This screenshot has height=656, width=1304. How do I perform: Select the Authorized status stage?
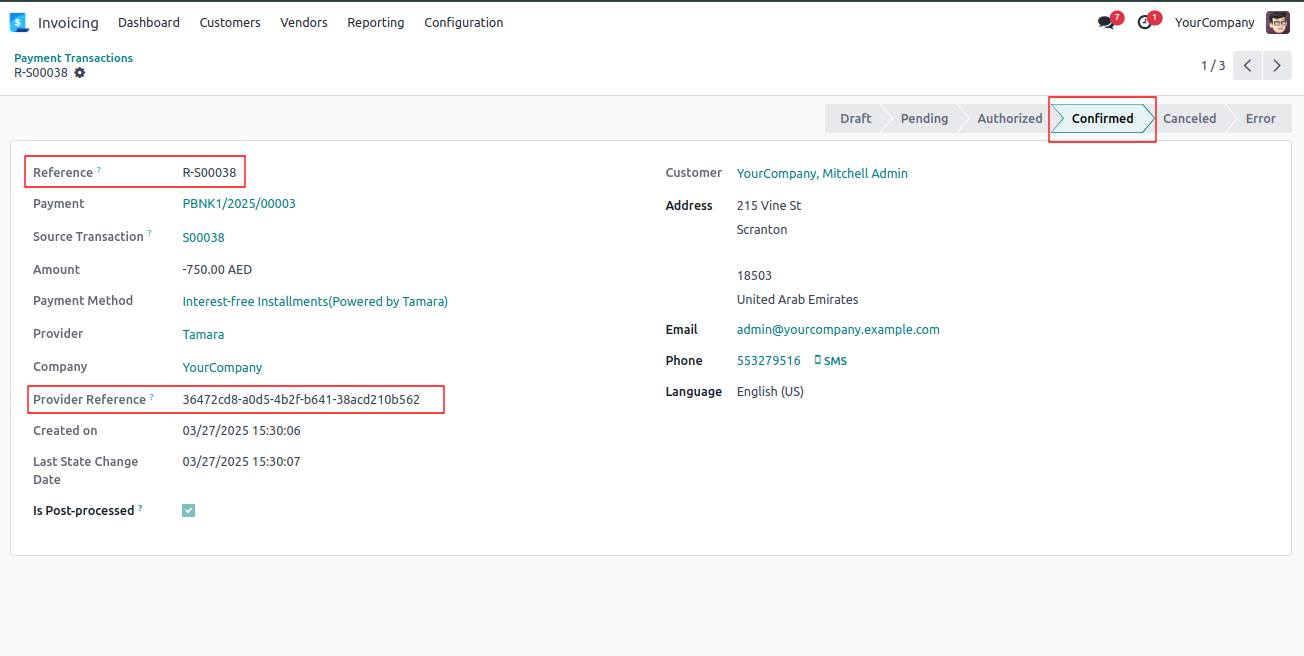1009,118
